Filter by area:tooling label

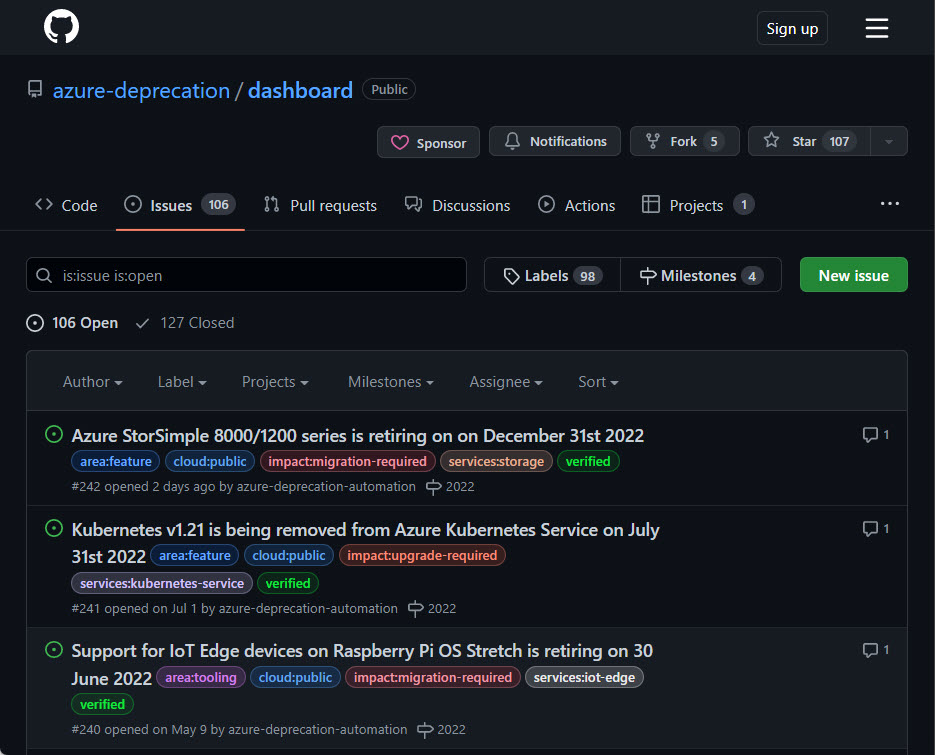(x=201, y=678)
